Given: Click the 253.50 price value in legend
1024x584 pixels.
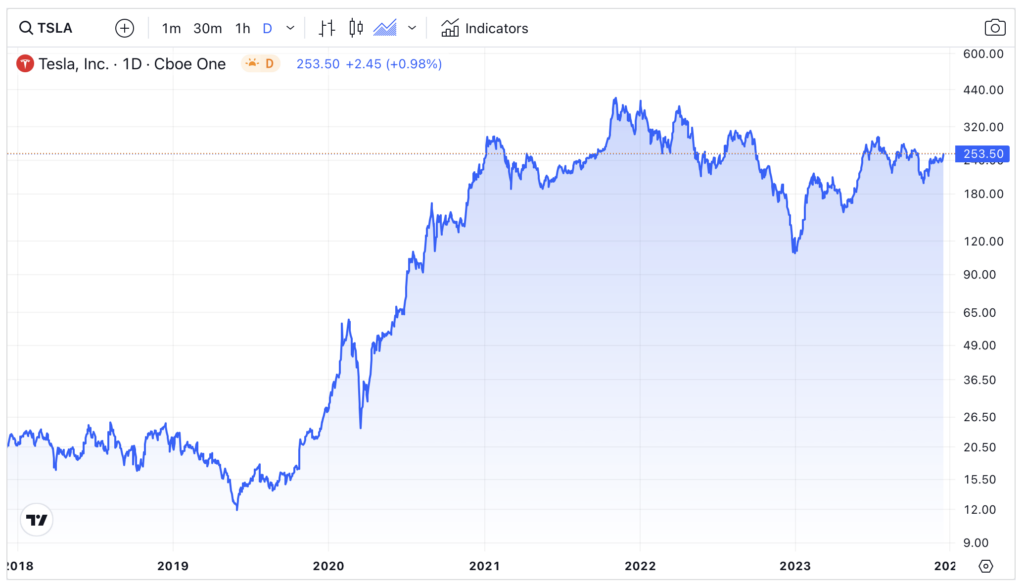Looking at the screenshot, I should 318,64.
